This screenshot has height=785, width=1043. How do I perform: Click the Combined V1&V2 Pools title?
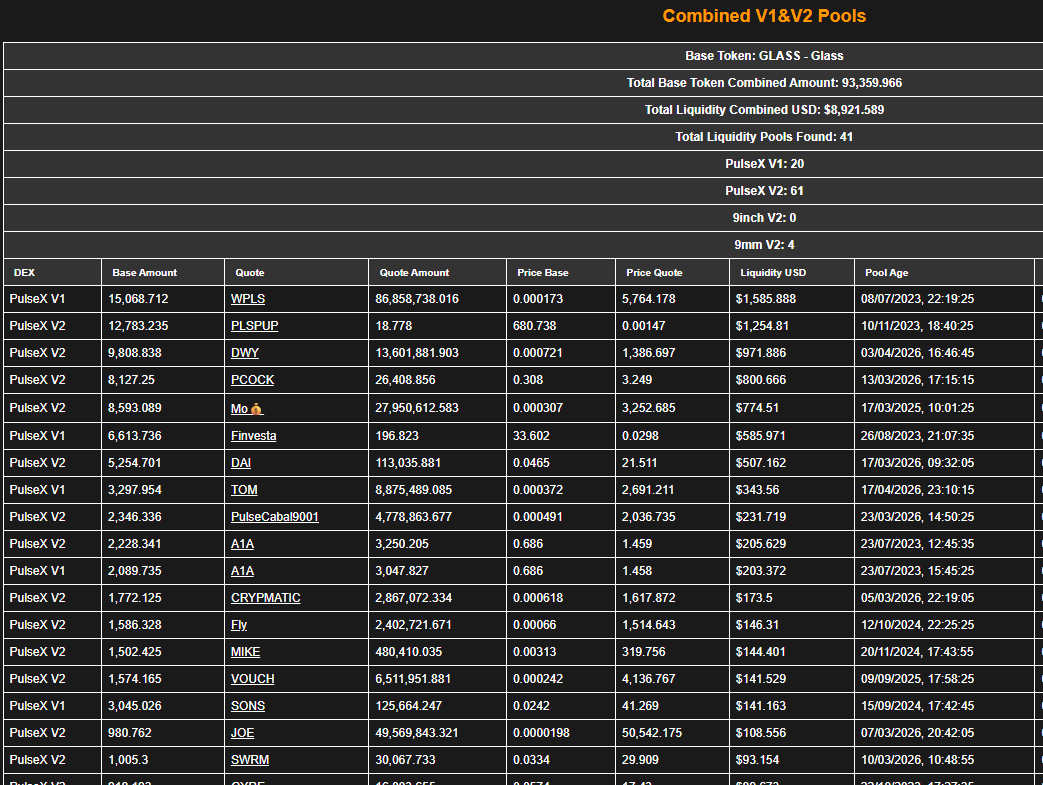pyautogui.click(x=764, y=16)
